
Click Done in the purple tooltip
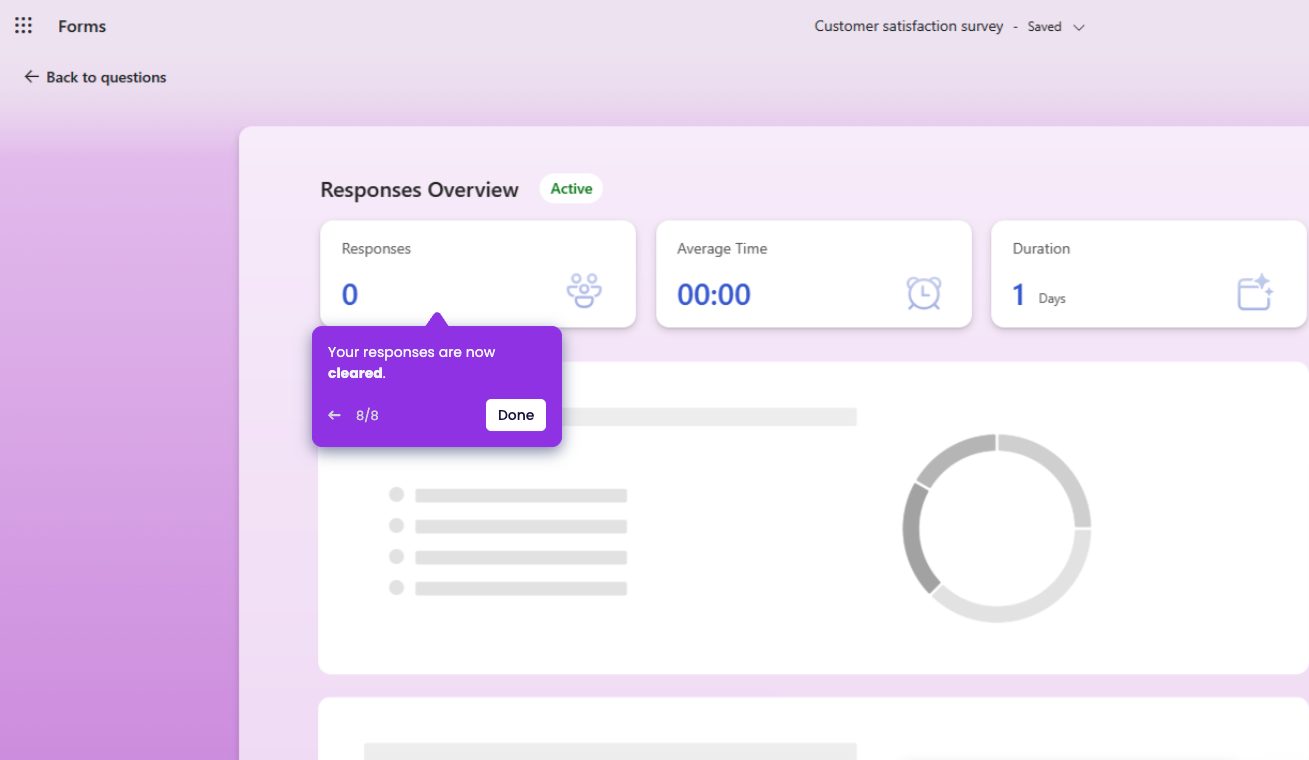coord(516,415)
